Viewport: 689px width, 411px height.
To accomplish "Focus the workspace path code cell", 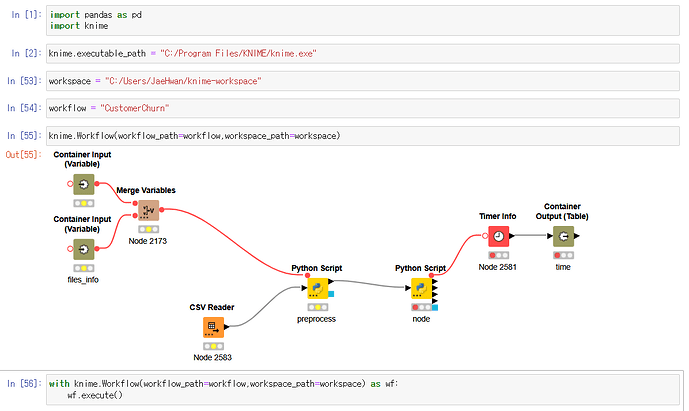I will [363, 81].
